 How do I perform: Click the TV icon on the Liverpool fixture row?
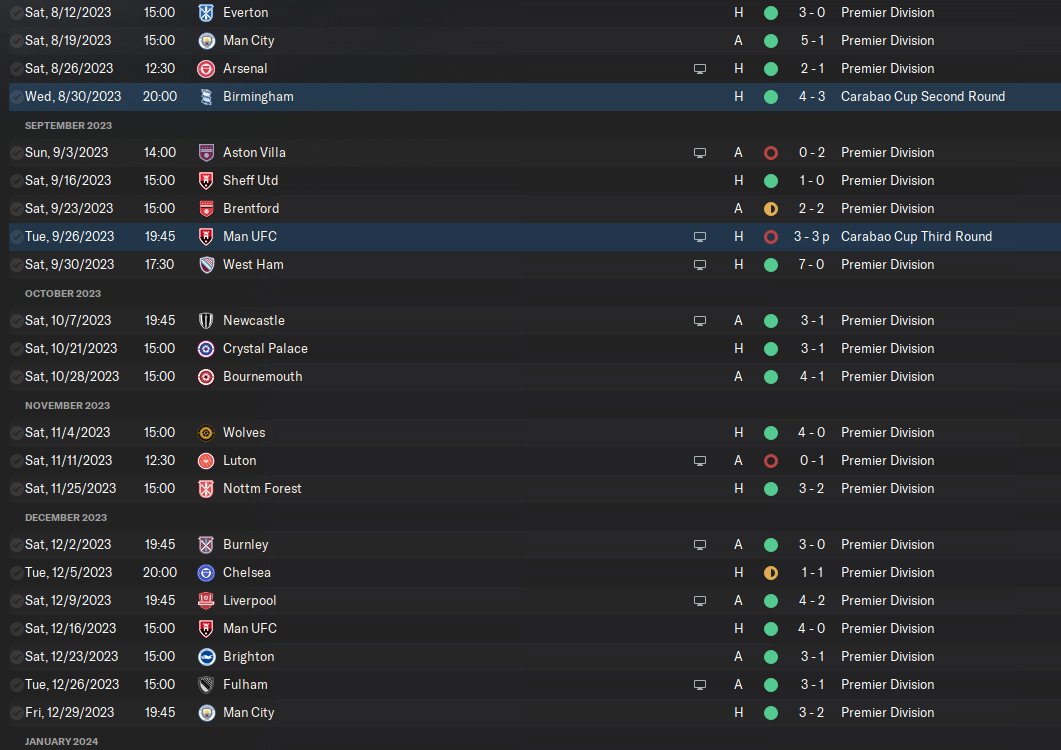pos(700,601)
